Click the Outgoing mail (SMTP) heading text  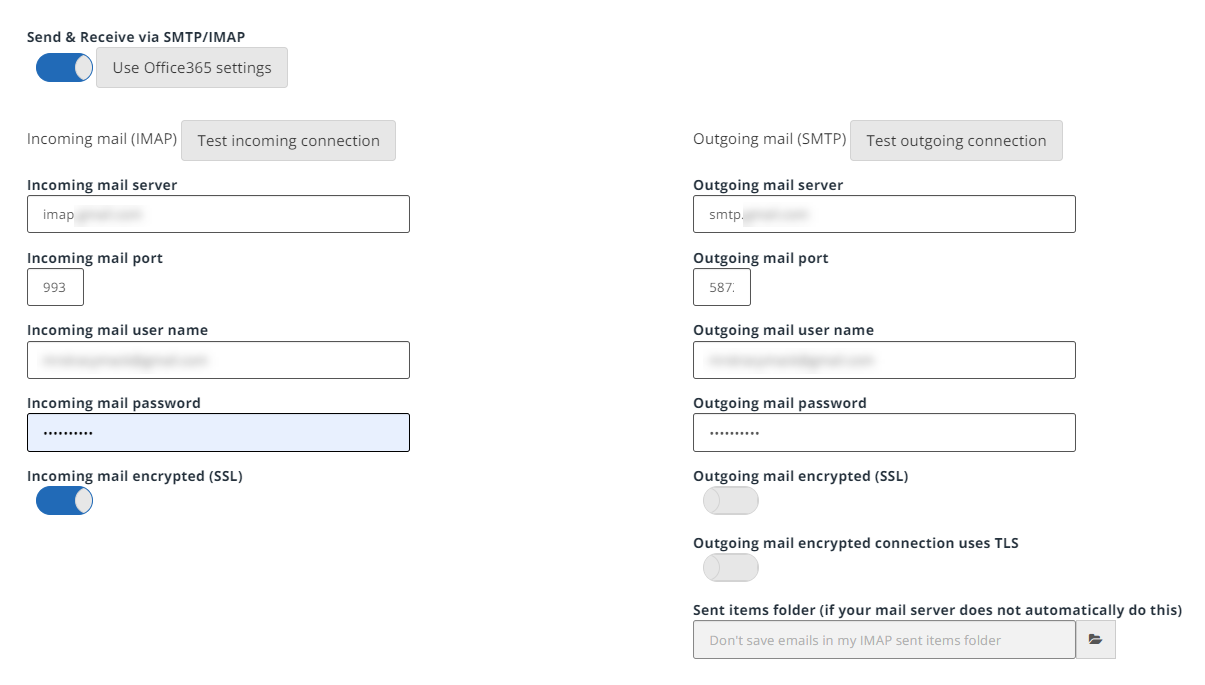769,139
